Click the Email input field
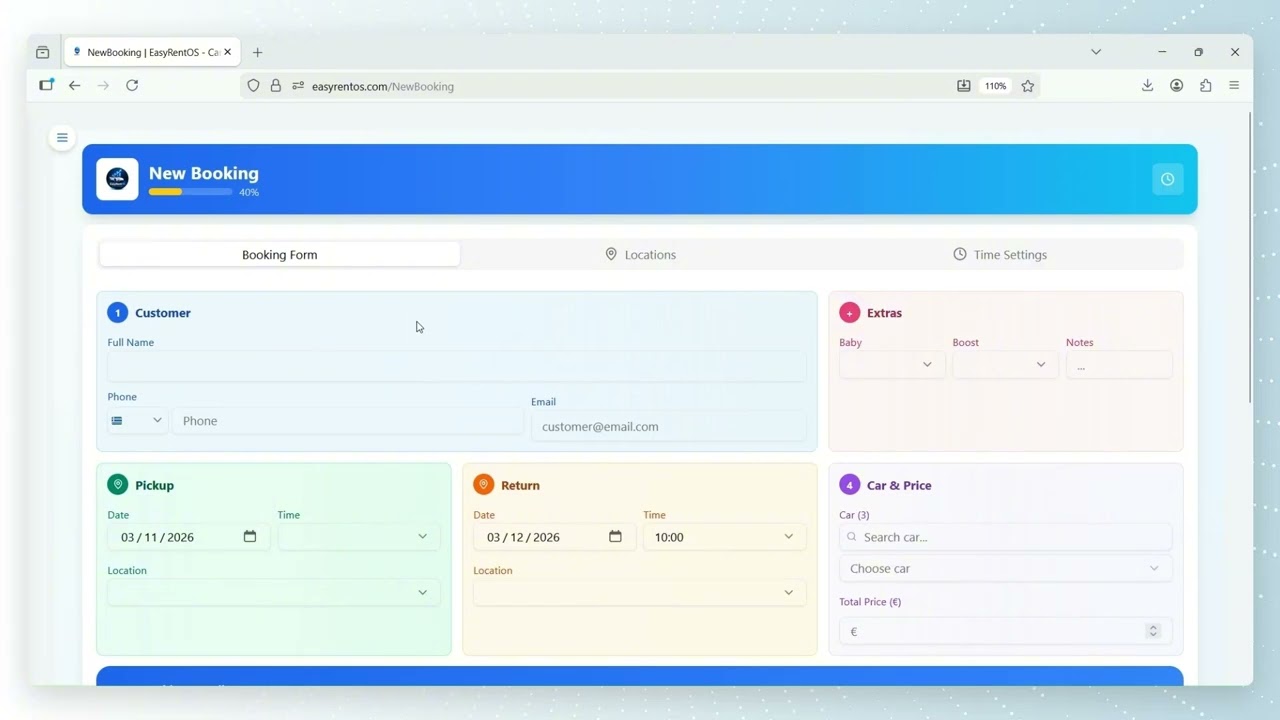Image resolution: width=1280 pixels, height=720 pixels. [x=668, y=427]
